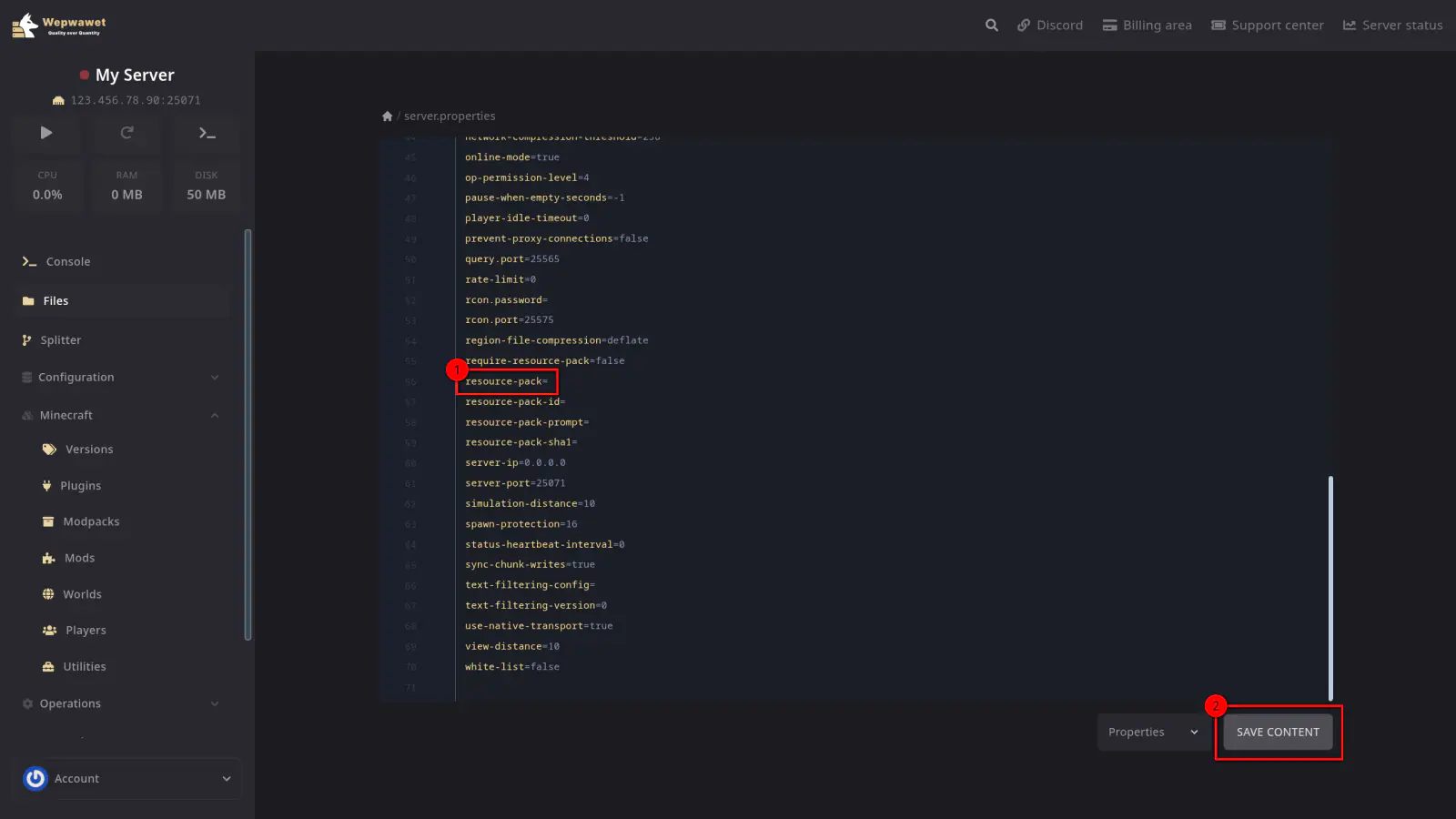Click the start server play icon
Screen dimensions: 1456x819
click(x=46, y=133)
